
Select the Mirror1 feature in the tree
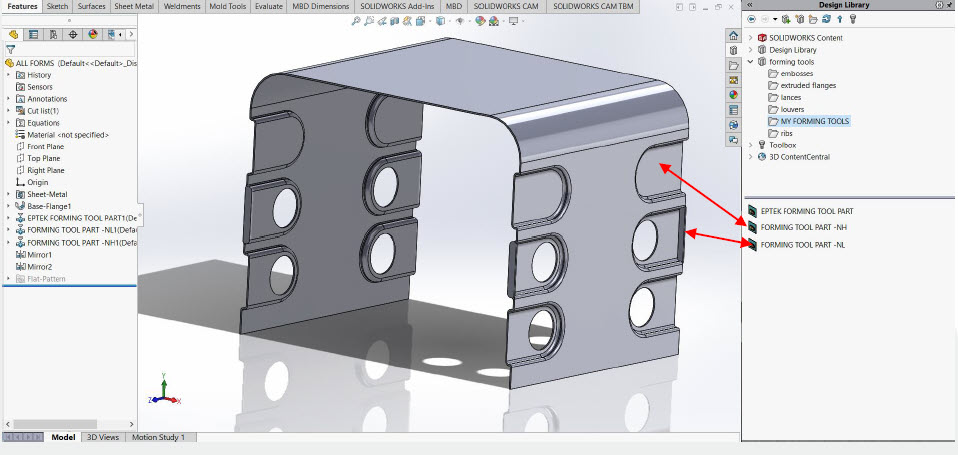click(x=39, y=255)
